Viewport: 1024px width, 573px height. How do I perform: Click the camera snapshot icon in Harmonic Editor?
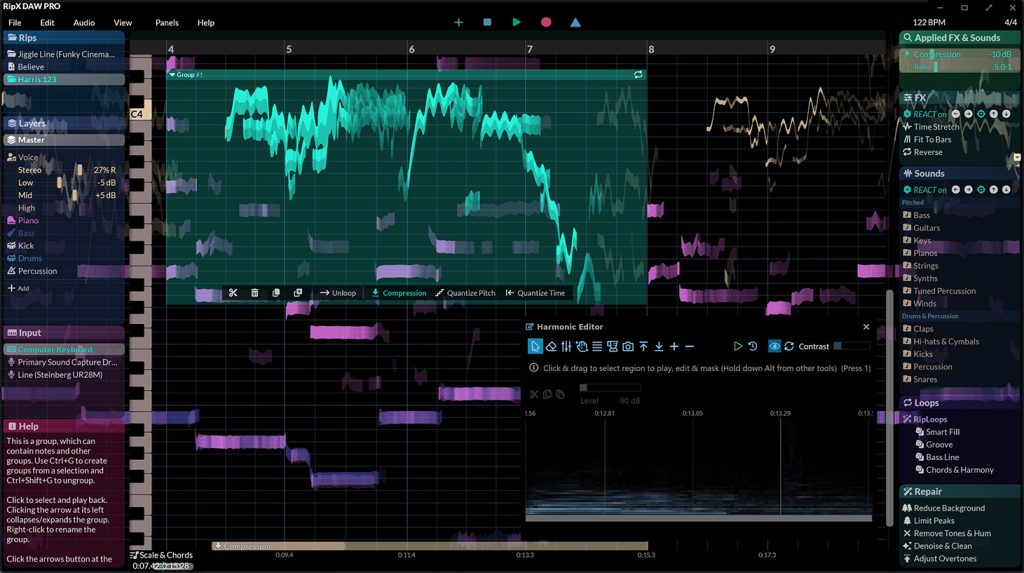627,346
